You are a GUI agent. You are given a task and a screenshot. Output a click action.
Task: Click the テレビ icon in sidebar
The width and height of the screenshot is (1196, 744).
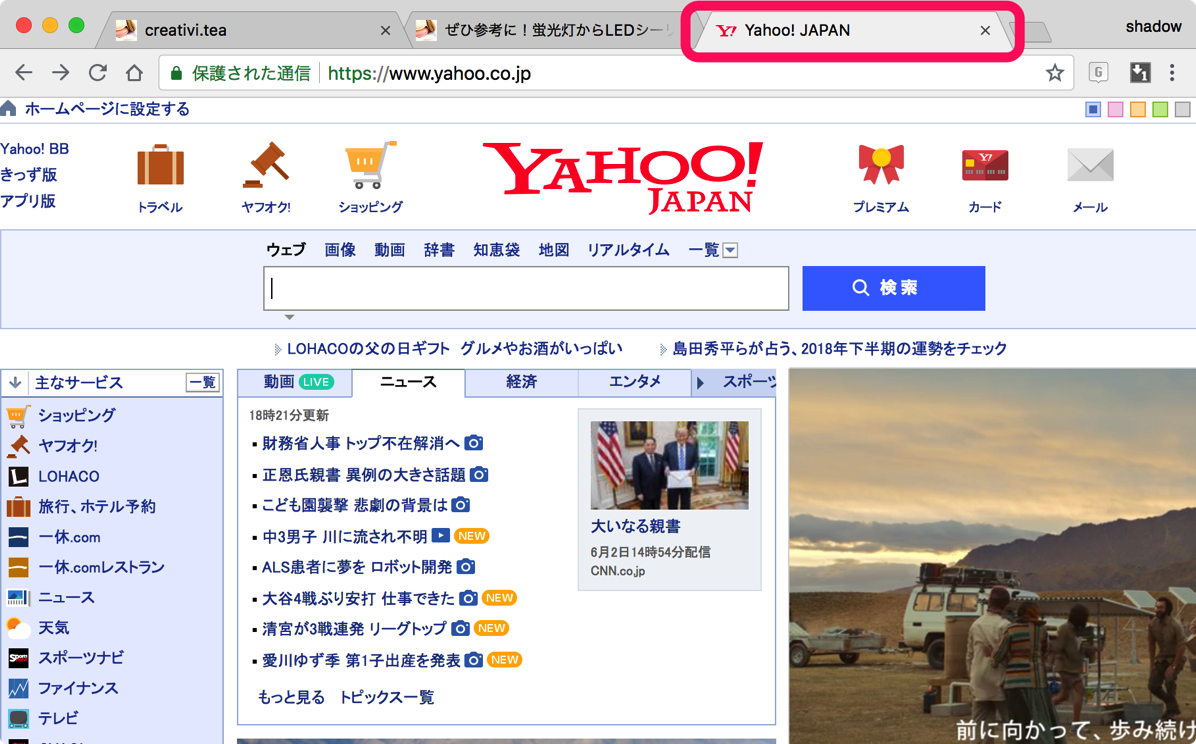[18, 718]
